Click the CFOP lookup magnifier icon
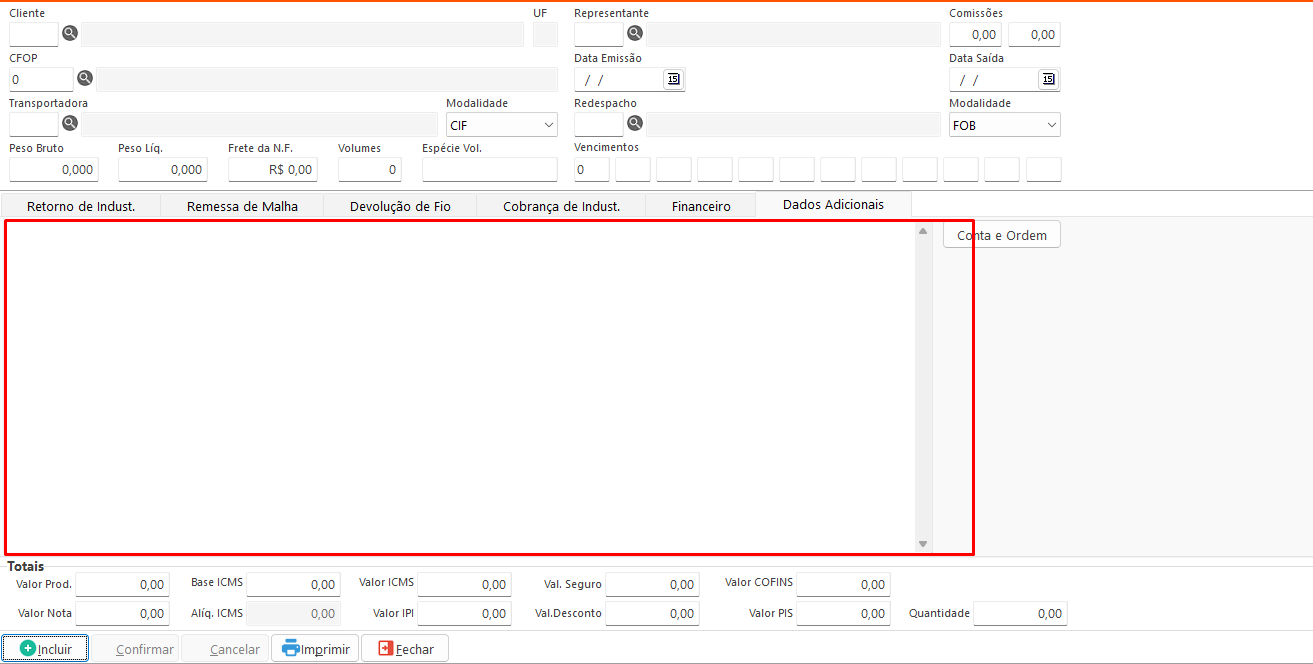1313x664 pixels. click(x=85, y=78)
